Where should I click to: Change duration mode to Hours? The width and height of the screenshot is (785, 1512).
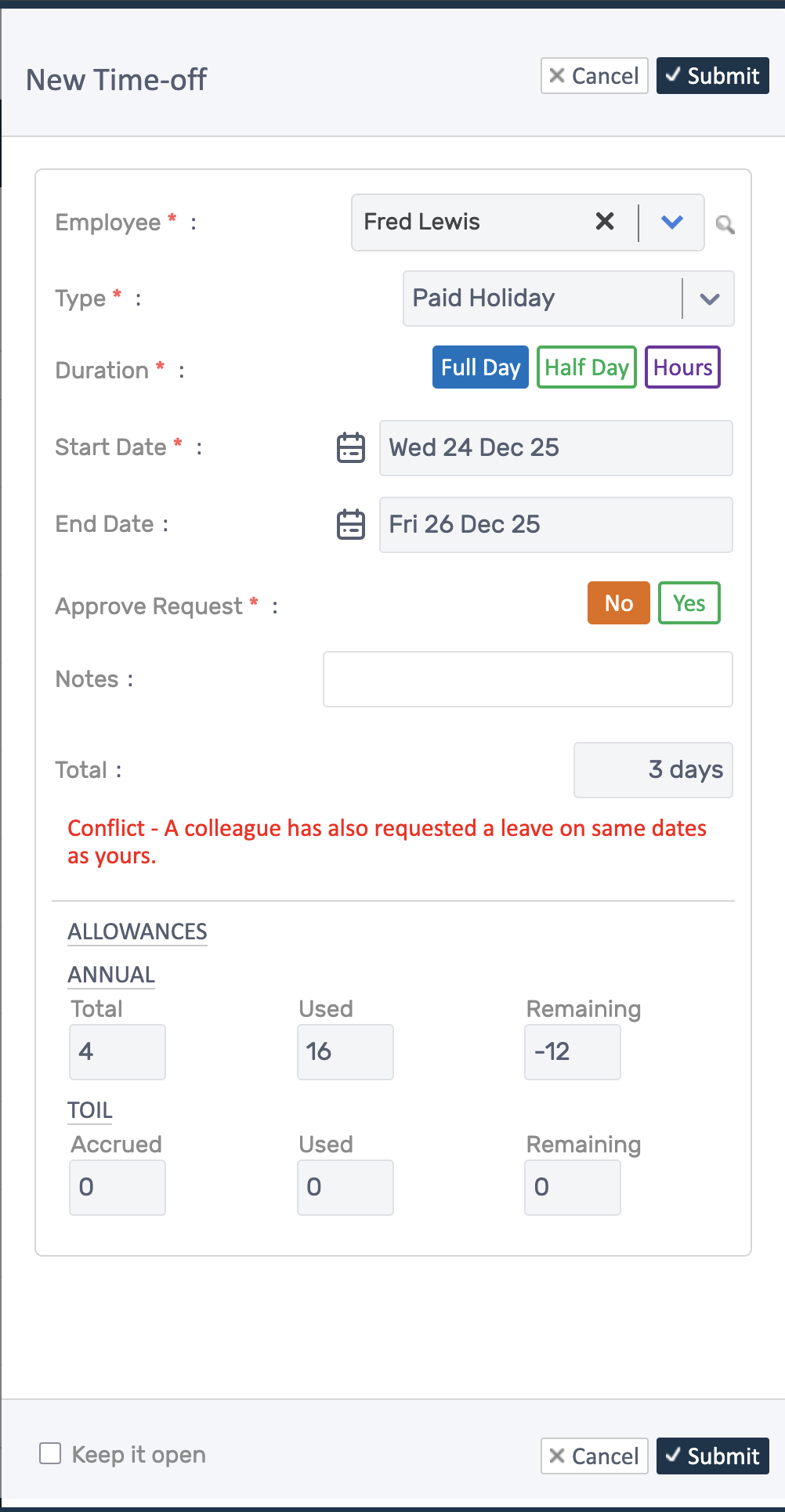(x=681, y=367)
